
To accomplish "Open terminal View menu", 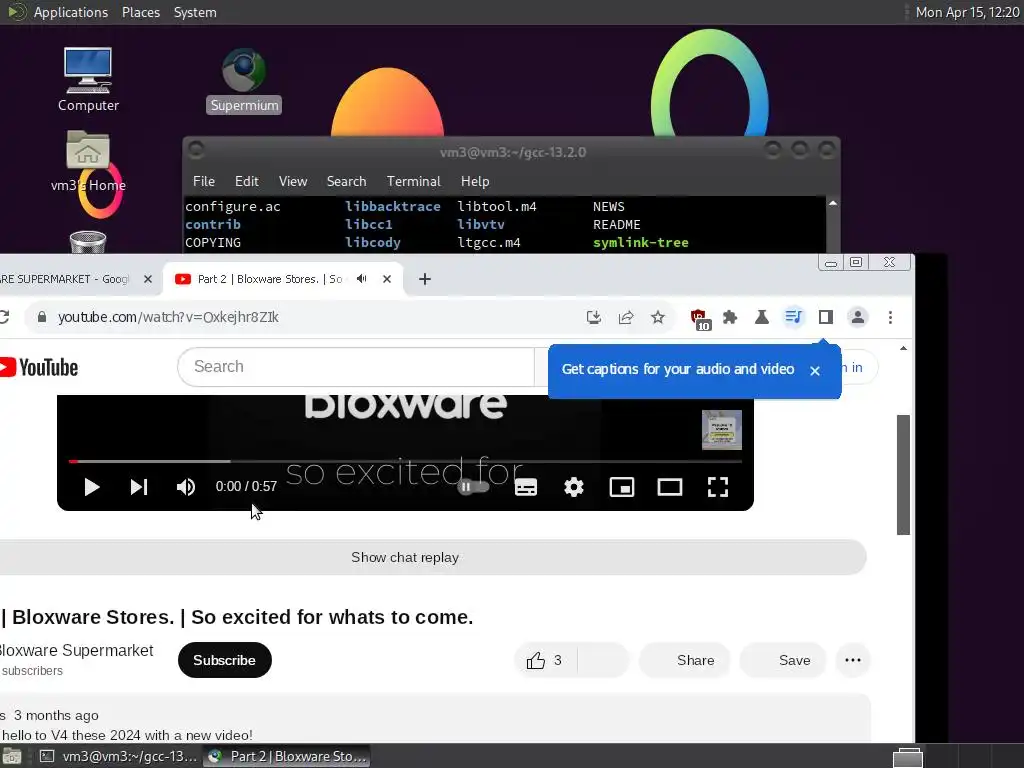I will click(x=293, y=182).
